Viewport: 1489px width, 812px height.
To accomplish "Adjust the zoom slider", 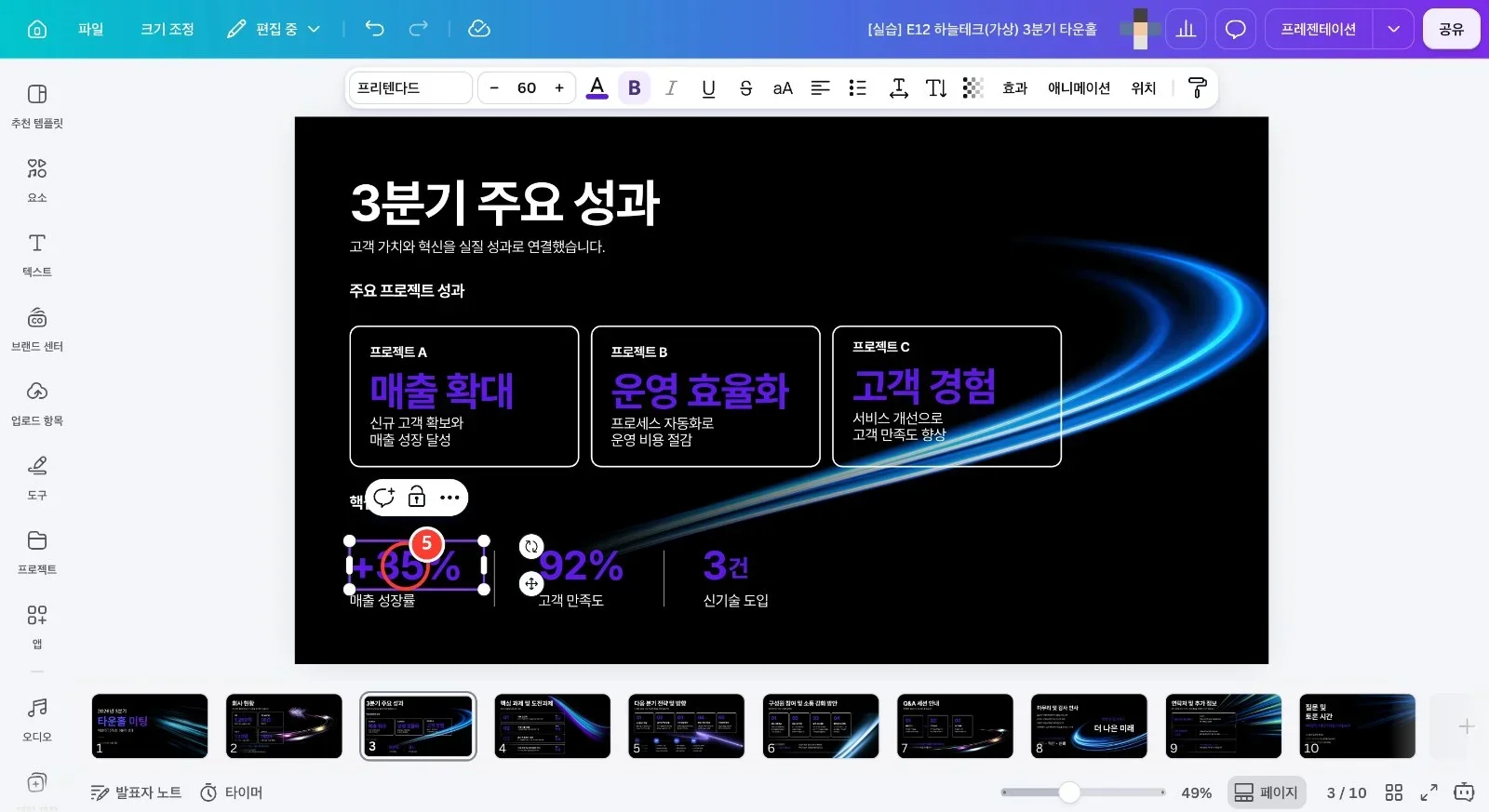I will (x=1070, y=792).
